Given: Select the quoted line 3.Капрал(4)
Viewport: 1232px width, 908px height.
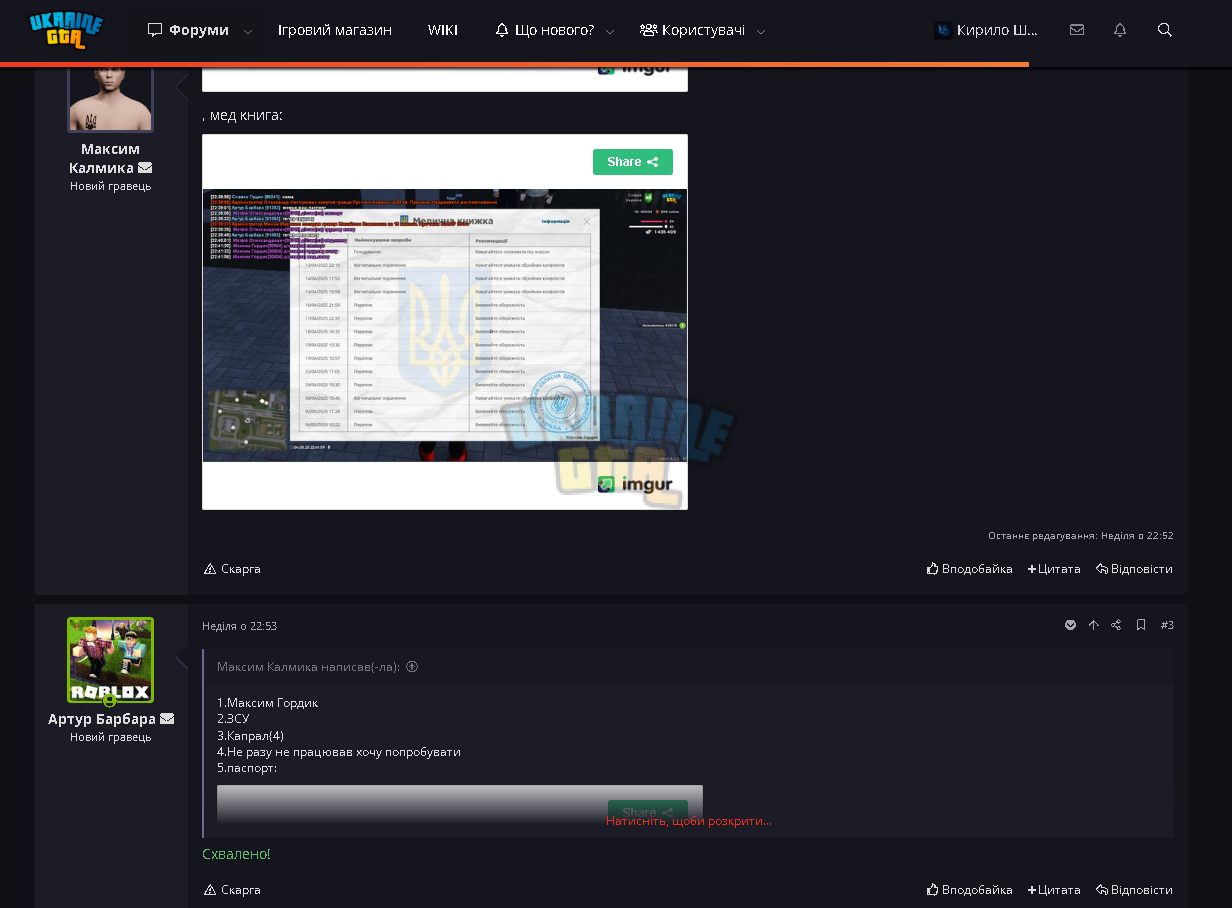Looking at the screenshot, I should point(250,735).
